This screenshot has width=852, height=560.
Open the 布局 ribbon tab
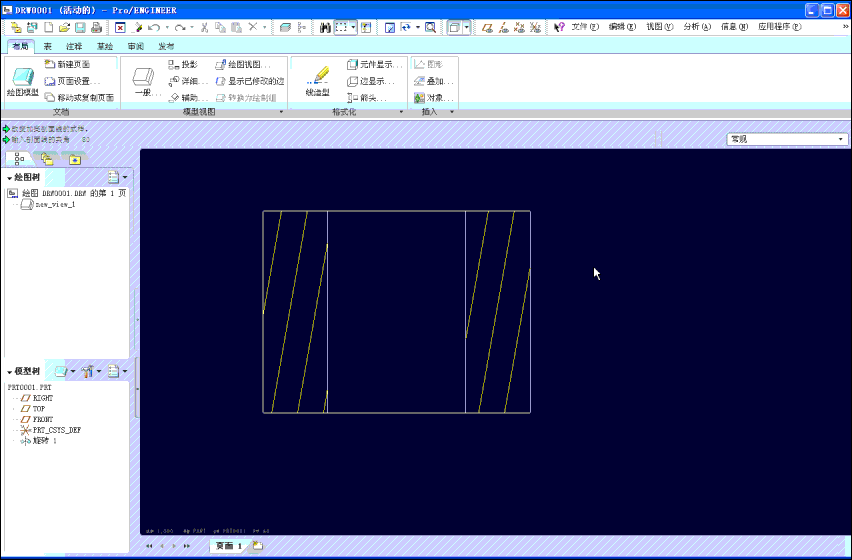coord(20,46)
